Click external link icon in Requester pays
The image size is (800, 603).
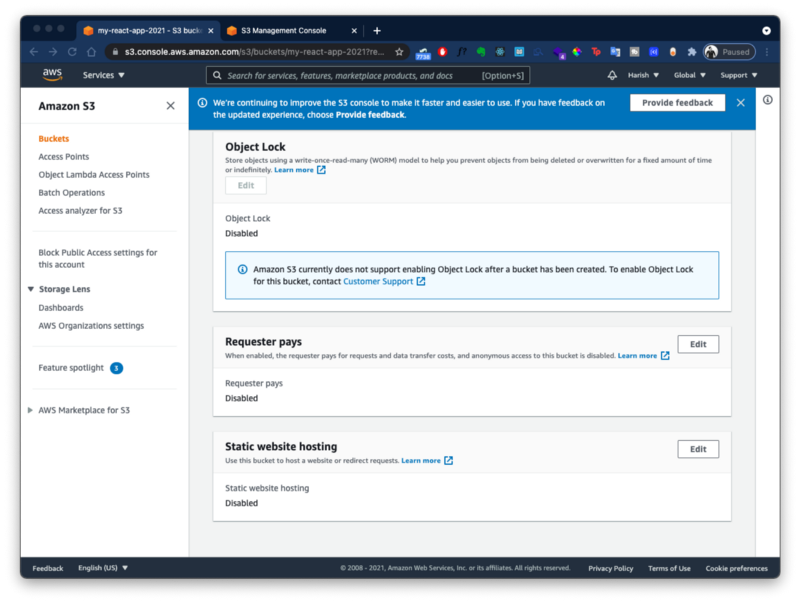tap(665, 356)
